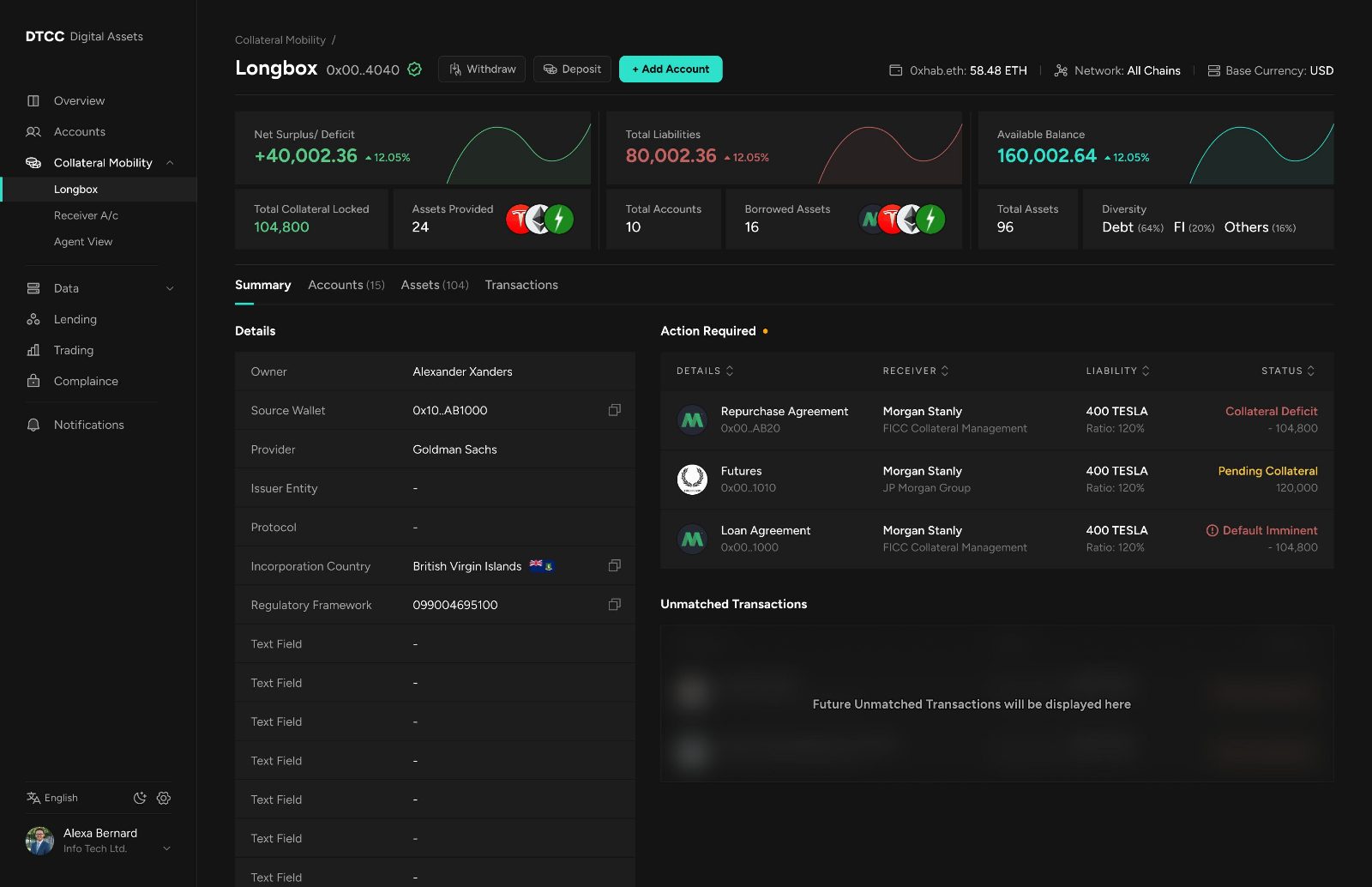Click the Futures row wreath logo
Viewport: 1372px width, 887px height.
(x=692, y=480)
